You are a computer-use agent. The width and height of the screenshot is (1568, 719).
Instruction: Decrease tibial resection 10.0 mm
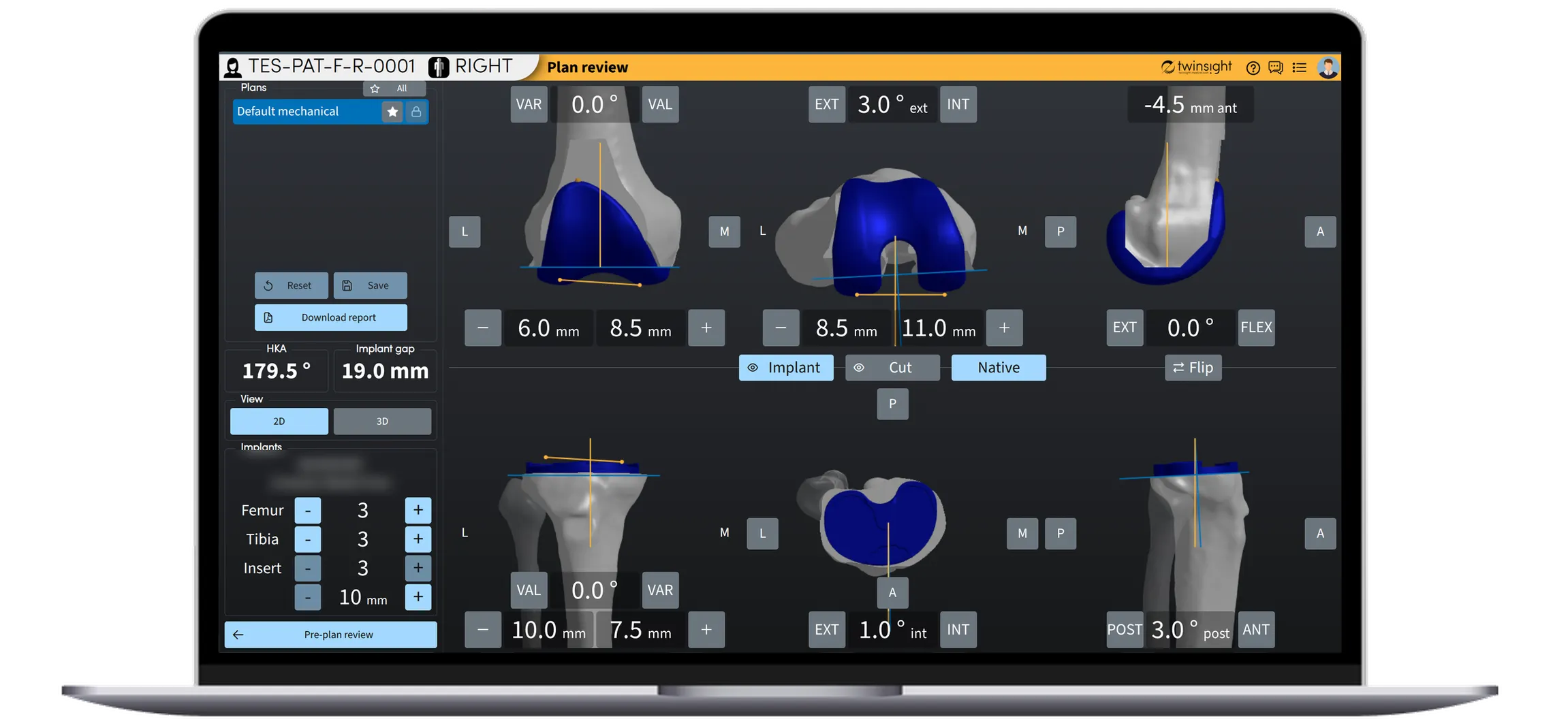[x=483, y=630]
